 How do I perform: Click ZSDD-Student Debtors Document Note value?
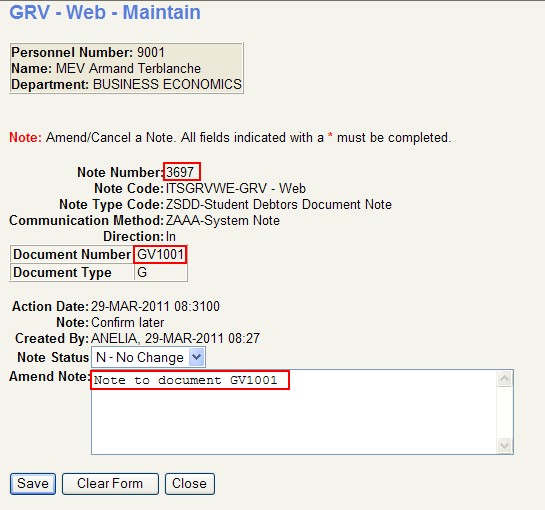[279, 204]
